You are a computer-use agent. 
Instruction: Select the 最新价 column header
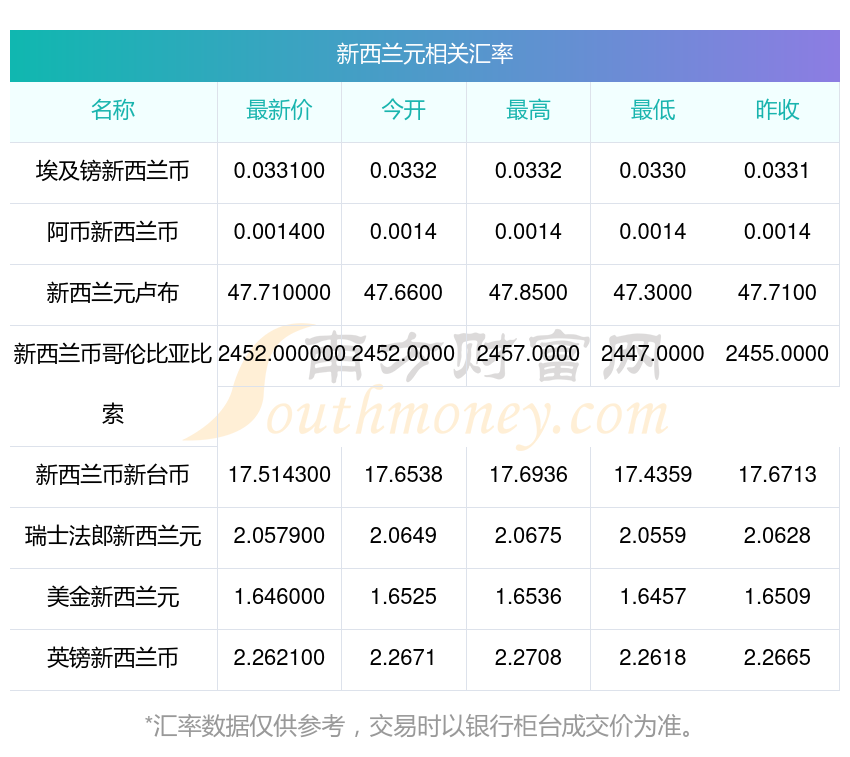point(279,110)
